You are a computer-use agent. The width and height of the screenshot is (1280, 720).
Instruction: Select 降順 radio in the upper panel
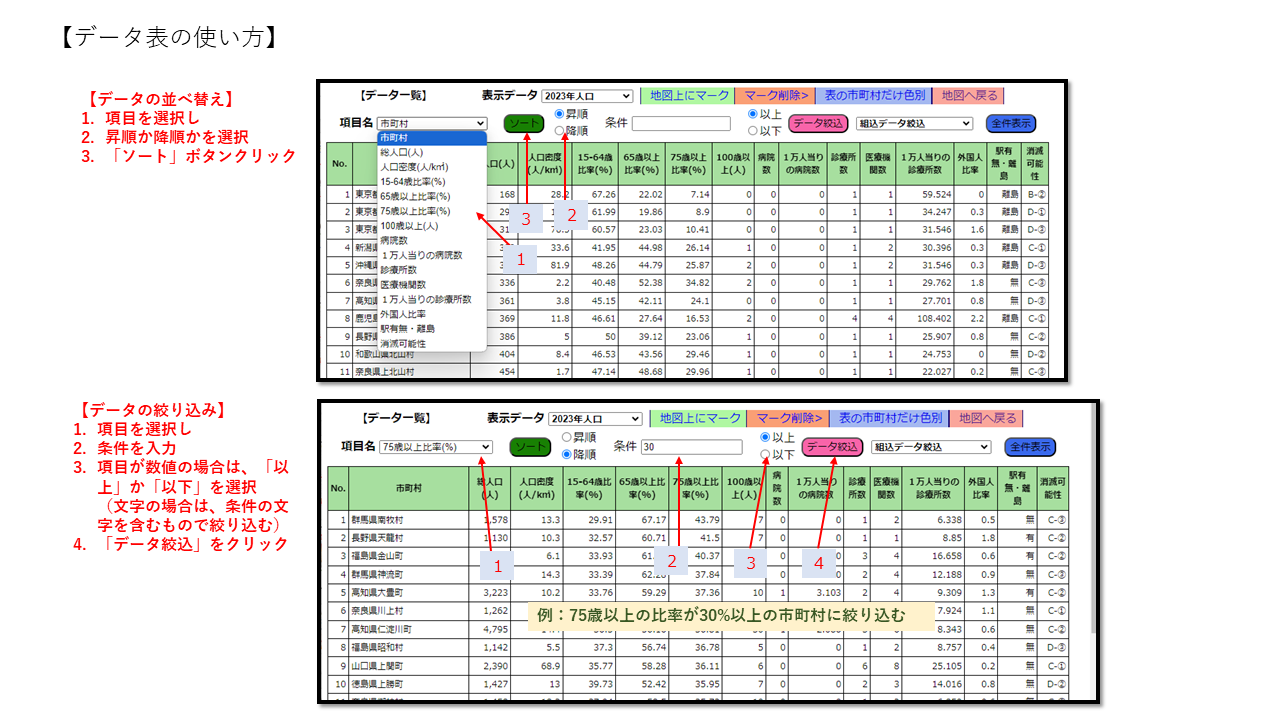click(x=560, y=130)
